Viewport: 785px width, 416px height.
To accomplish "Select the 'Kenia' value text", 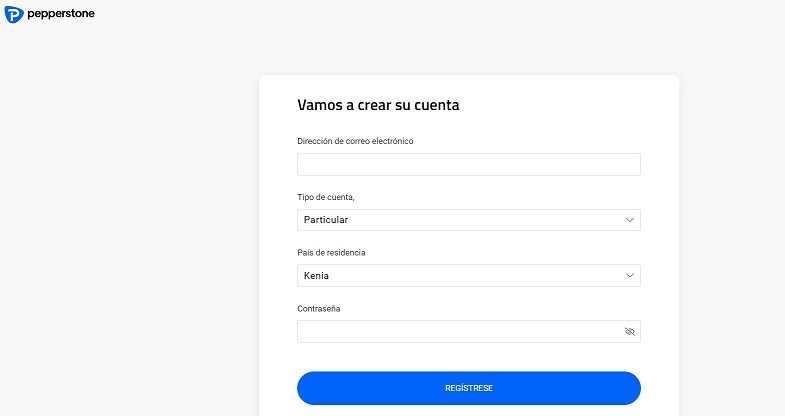I will pyautogui.click(x=316, y=276).
